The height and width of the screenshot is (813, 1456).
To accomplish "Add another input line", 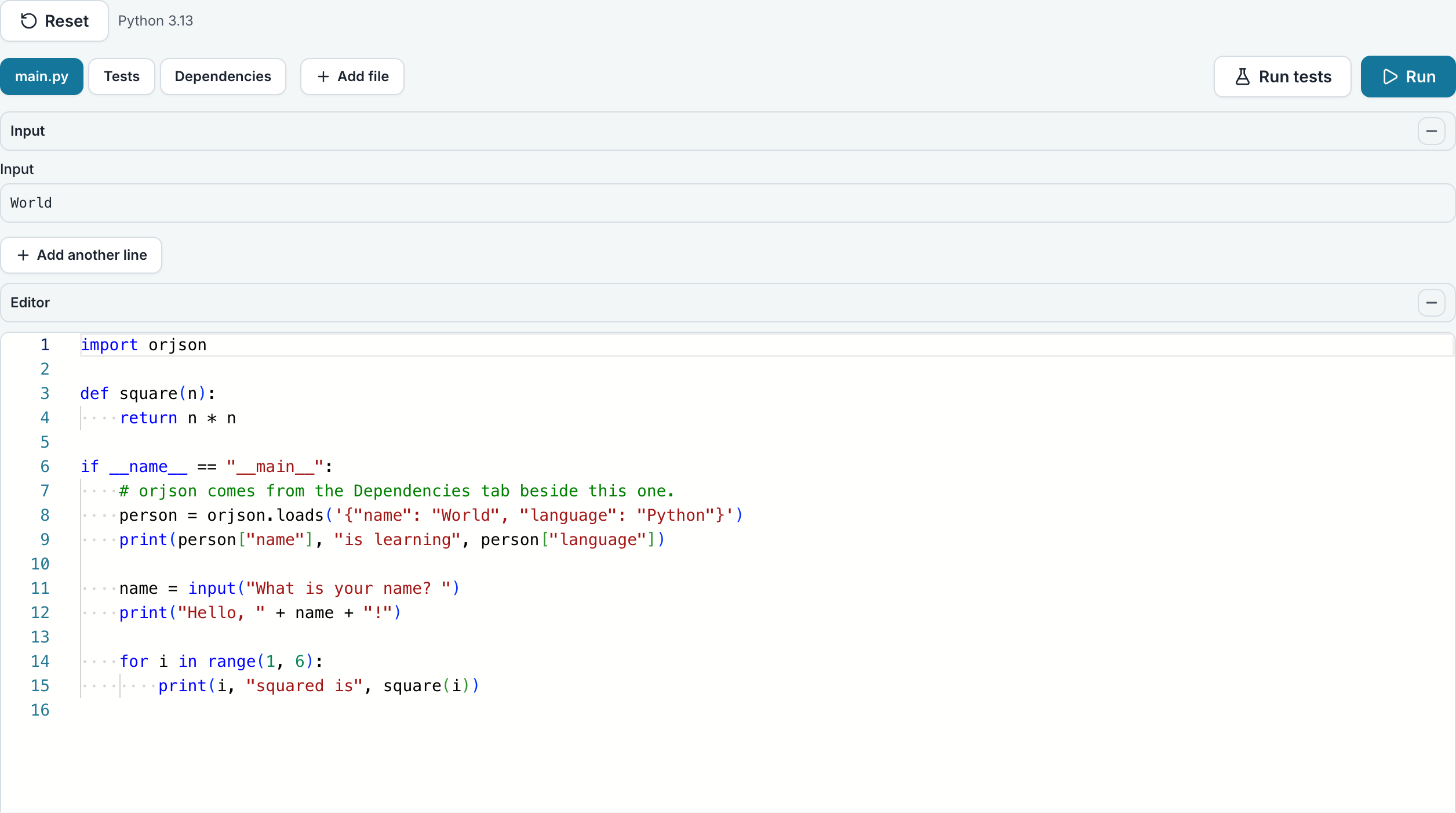I will (x=81, y=255).
